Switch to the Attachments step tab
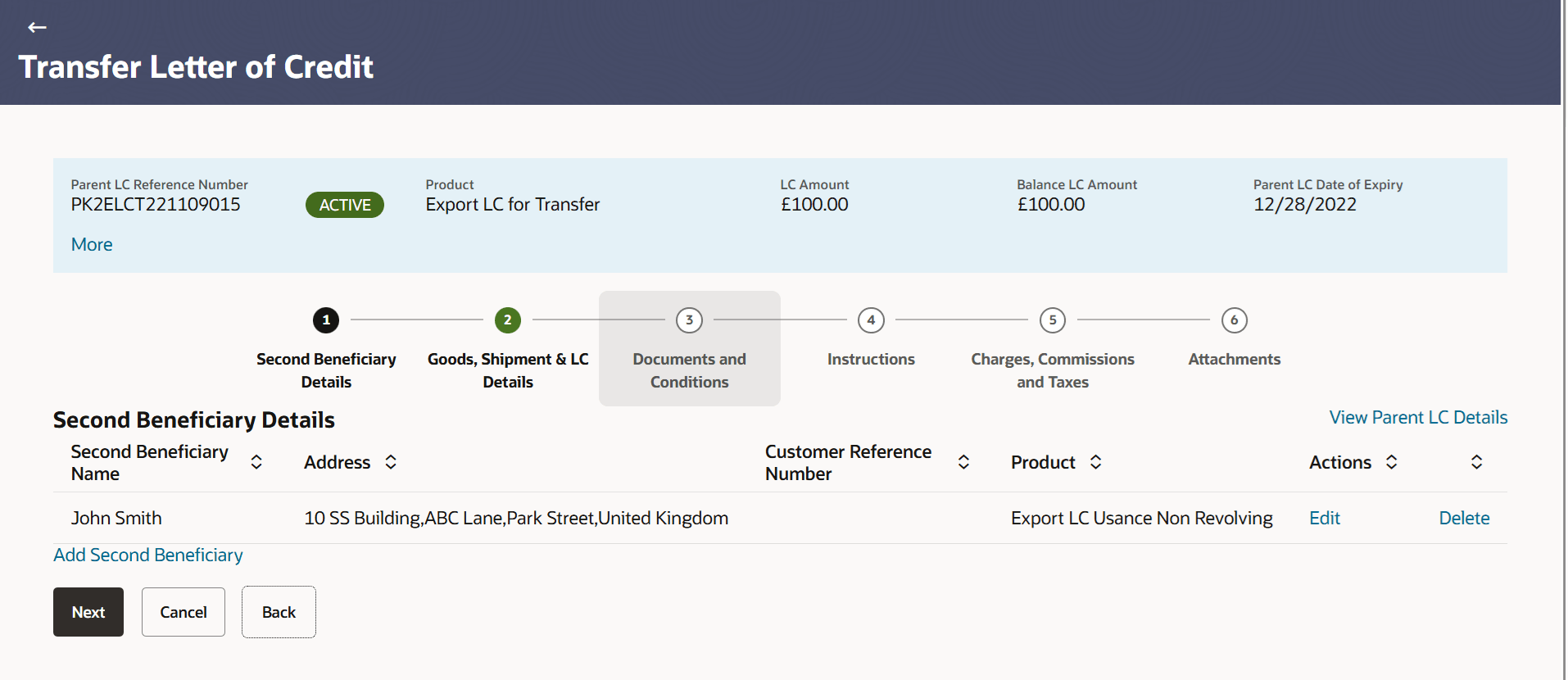This screenshot has height=680, width=1568. pyautogui.click(x=1234, y=359)
